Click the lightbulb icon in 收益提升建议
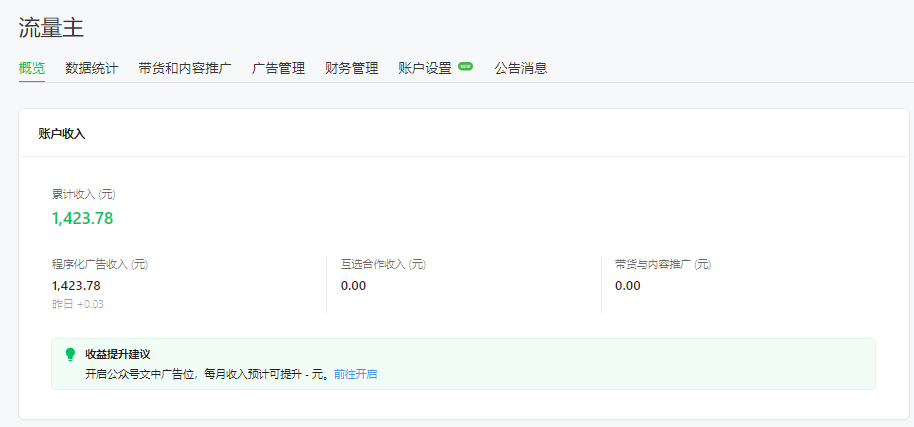This screenshot has width=914, height=427. [71, 354]
